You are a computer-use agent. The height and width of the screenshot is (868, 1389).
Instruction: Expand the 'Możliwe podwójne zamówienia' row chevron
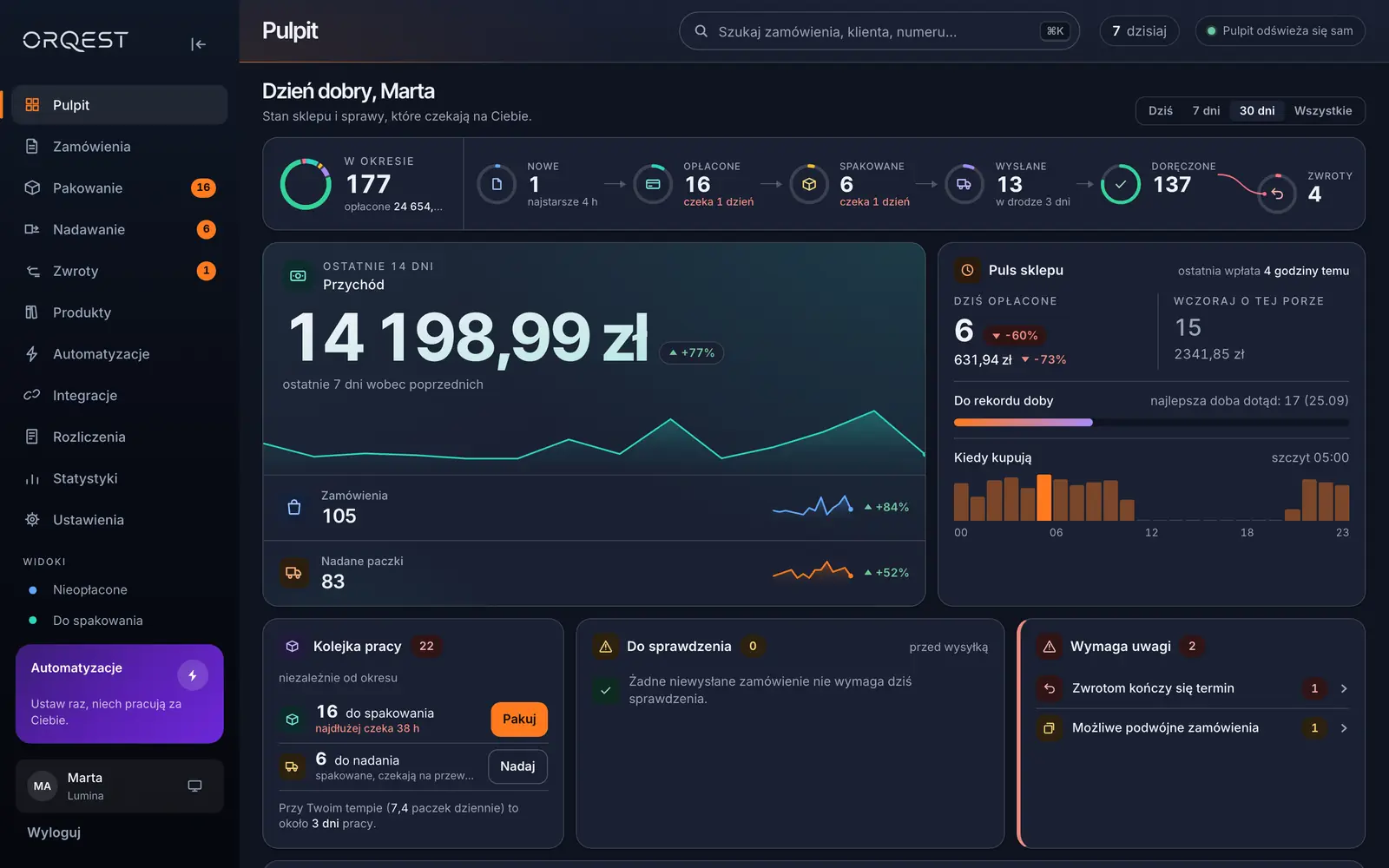[x=1344, y=728]
